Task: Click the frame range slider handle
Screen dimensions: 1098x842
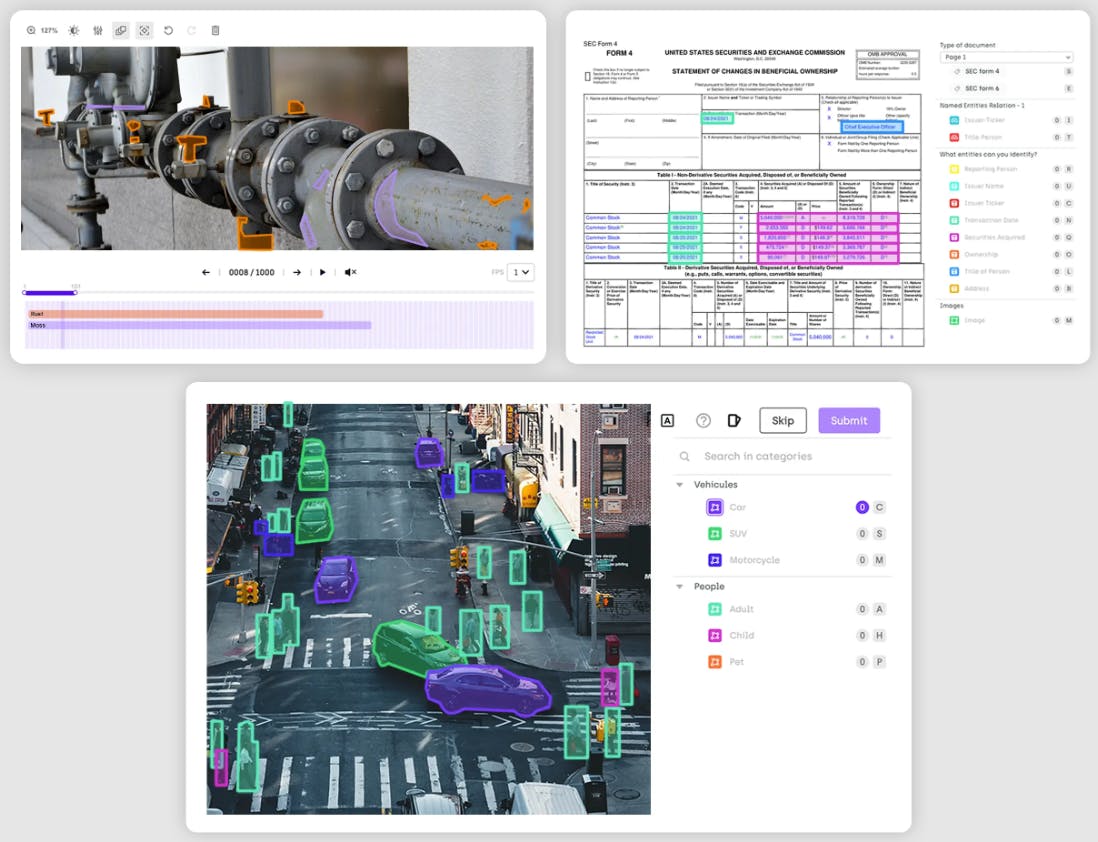Action: [x=75, y=292]
